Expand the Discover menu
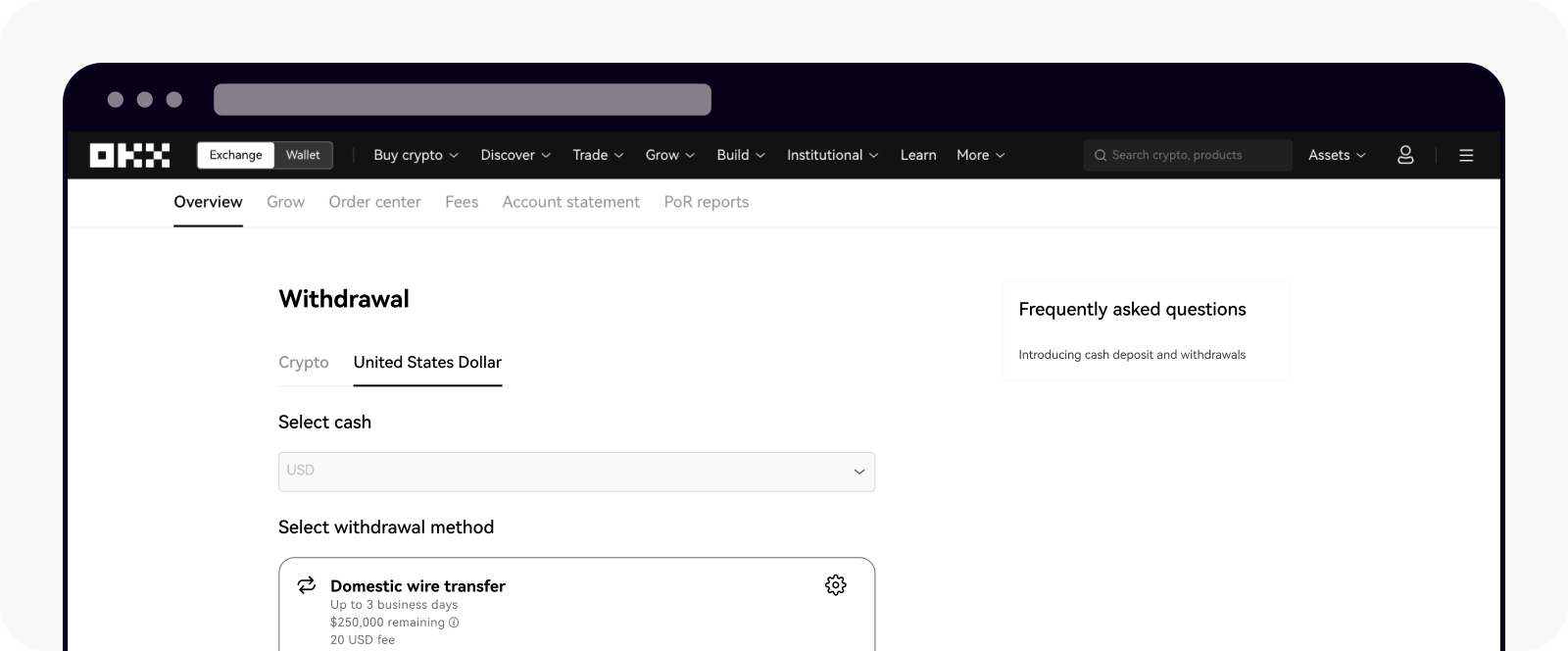The width and height of the screenshot is (1568, 651). click(515, 155)
